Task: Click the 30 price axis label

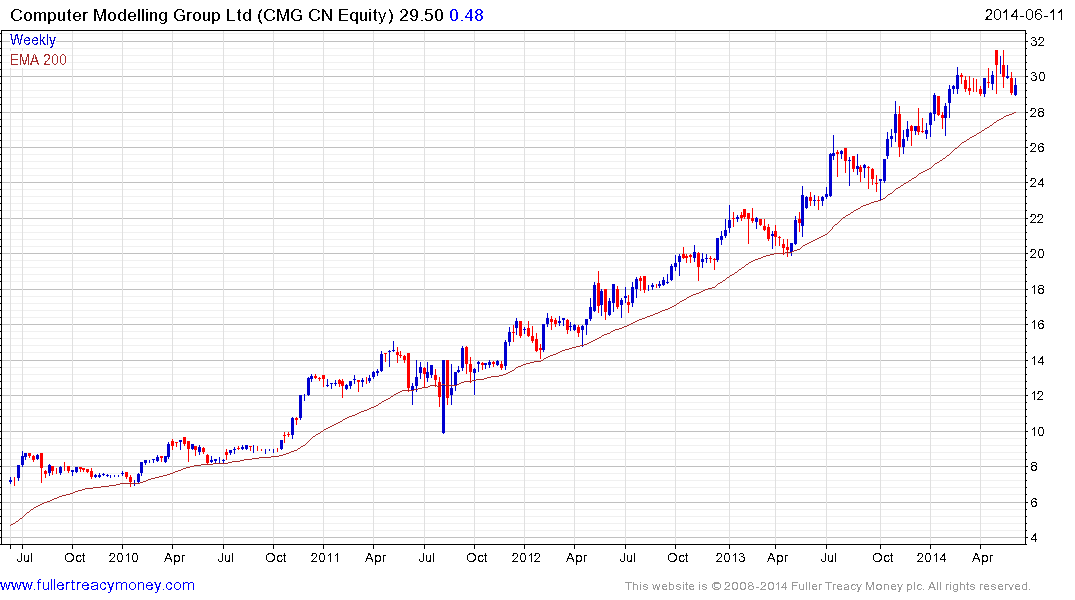Action: (1037, 77)
